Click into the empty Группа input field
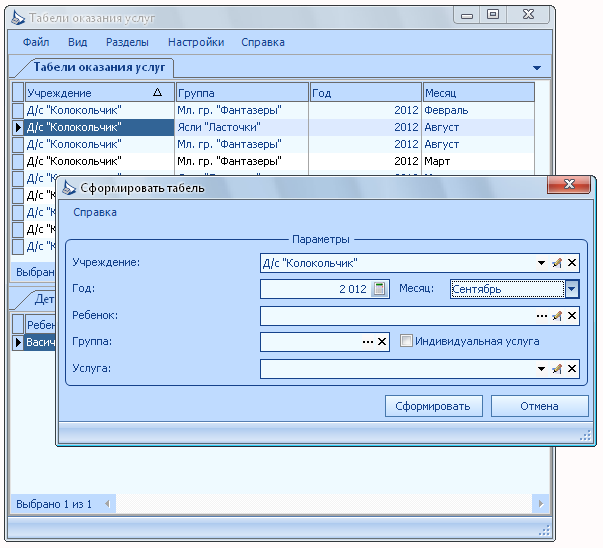 [311, 341]
